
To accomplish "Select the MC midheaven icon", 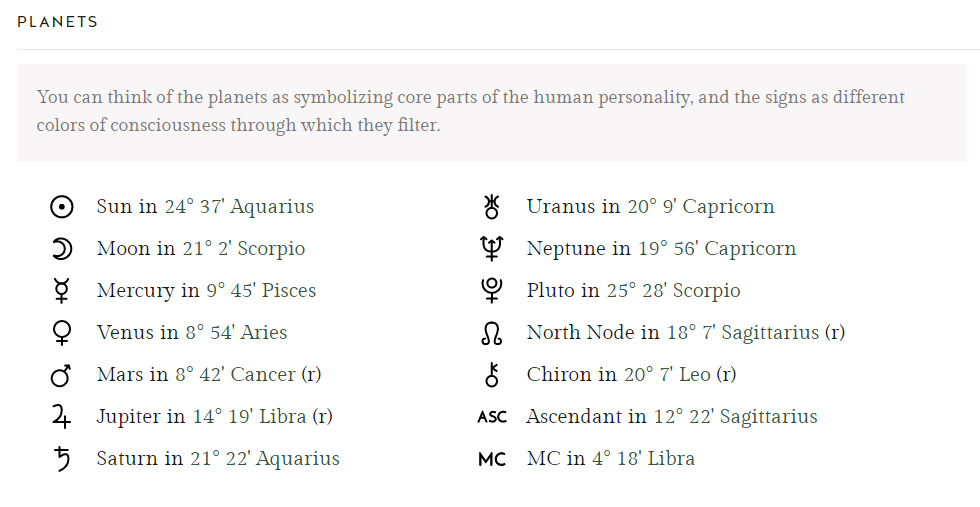I will pyautogui.click(x=492, y=459).
